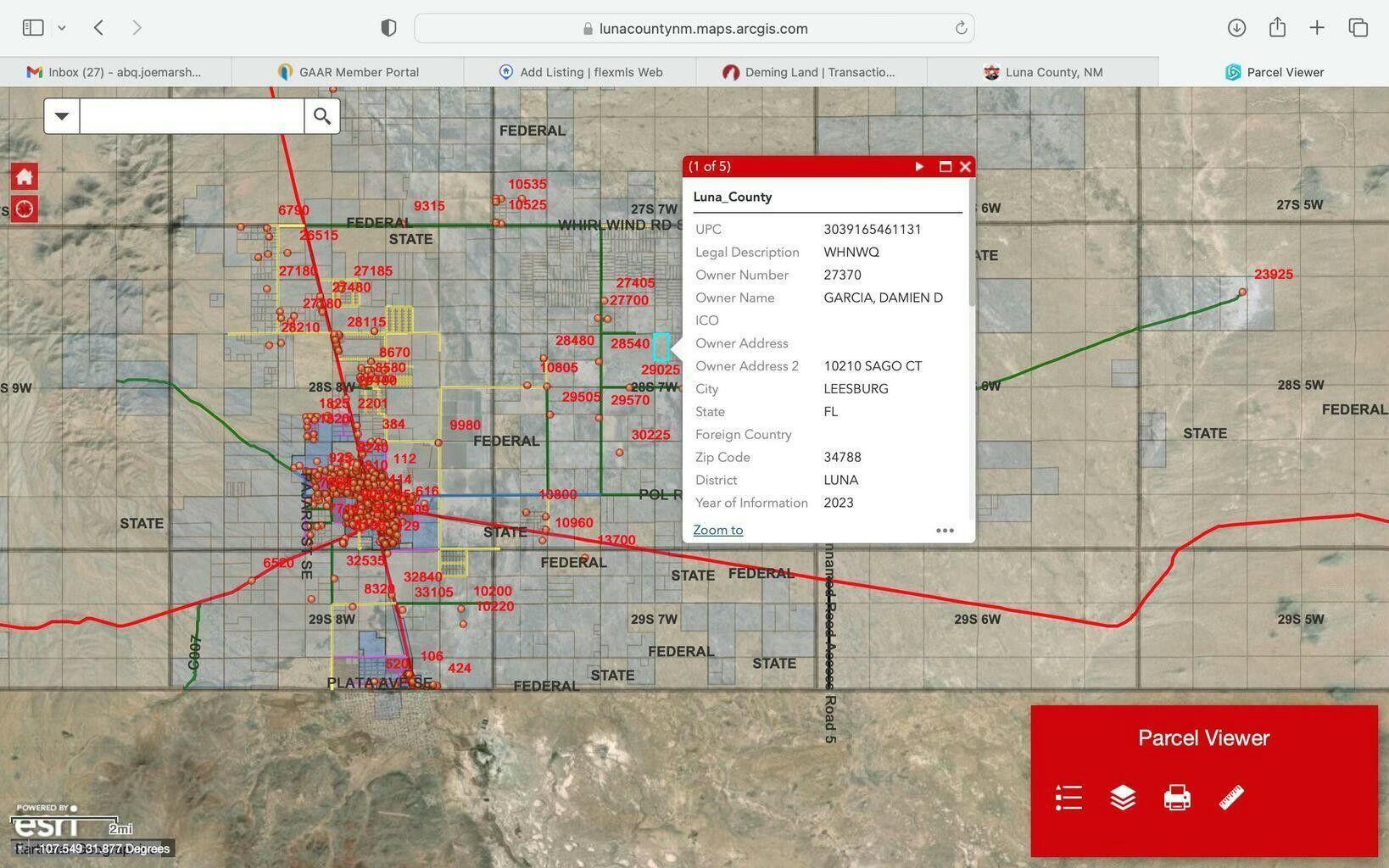Open the Legend list icon
The width and height of the screenshot is (1389, 868).
[1068, 798]
